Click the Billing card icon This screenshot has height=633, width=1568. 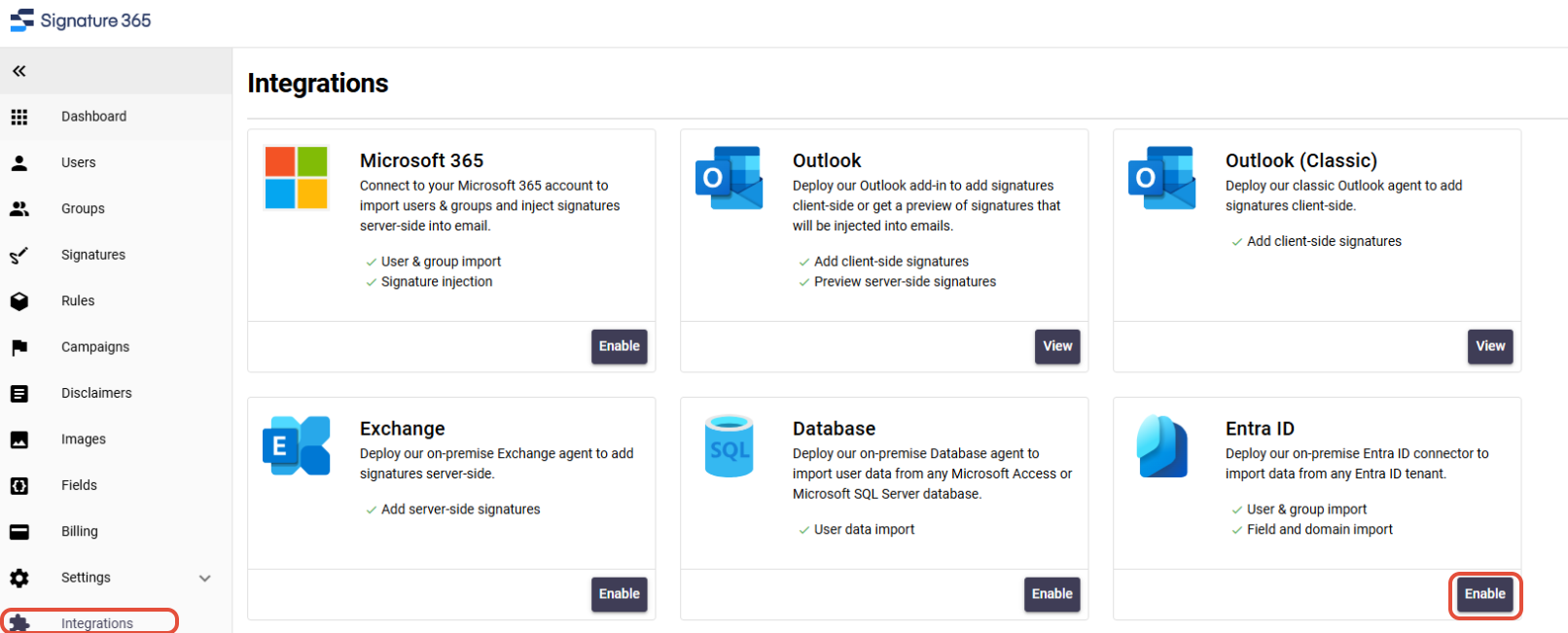coord(19,532)
